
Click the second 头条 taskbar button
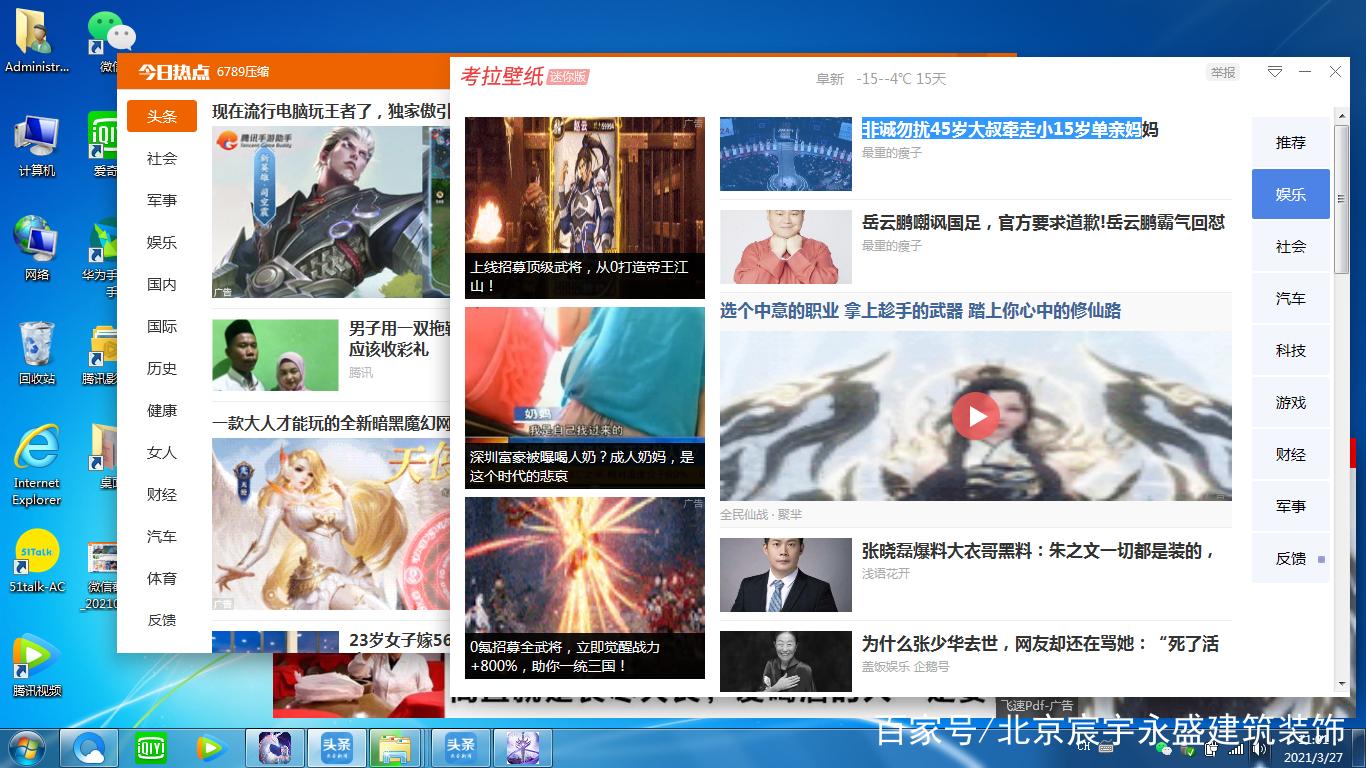pos(460,747)
